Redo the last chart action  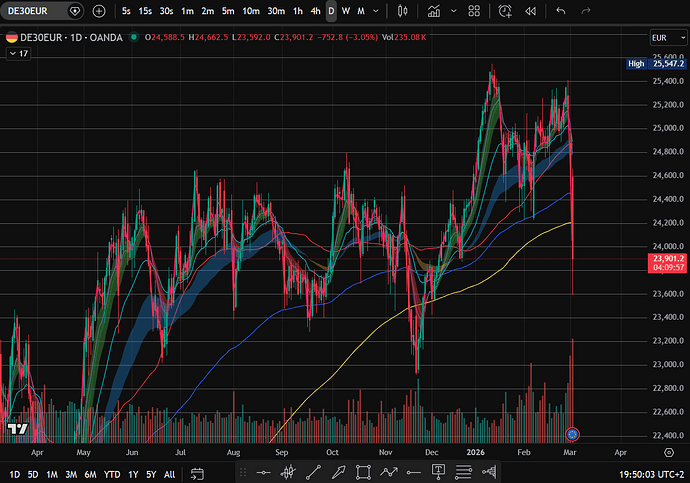pyautogui.click(x=585, y=11)
